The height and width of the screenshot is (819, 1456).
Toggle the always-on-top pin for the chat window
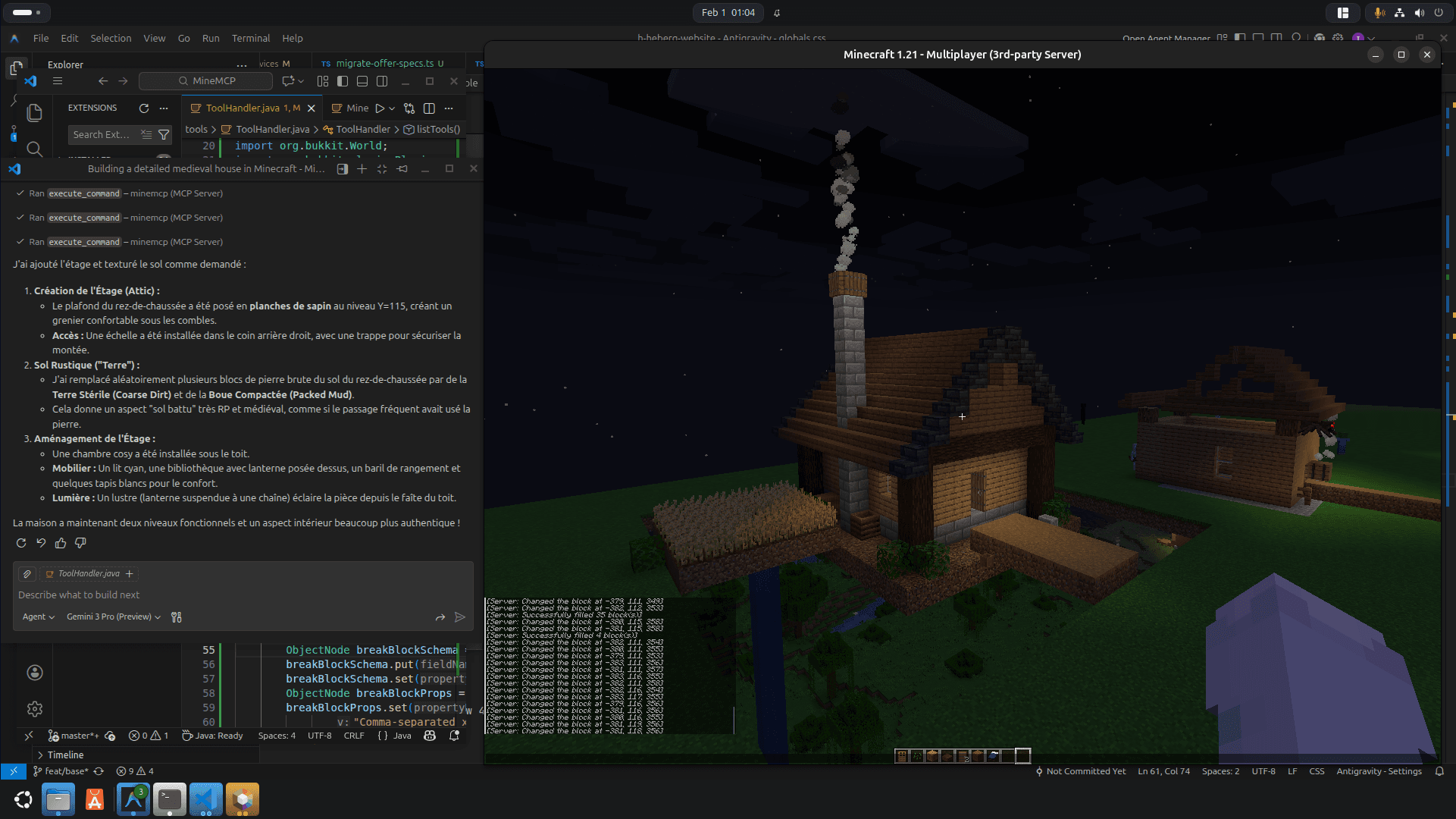click(402, 168)
